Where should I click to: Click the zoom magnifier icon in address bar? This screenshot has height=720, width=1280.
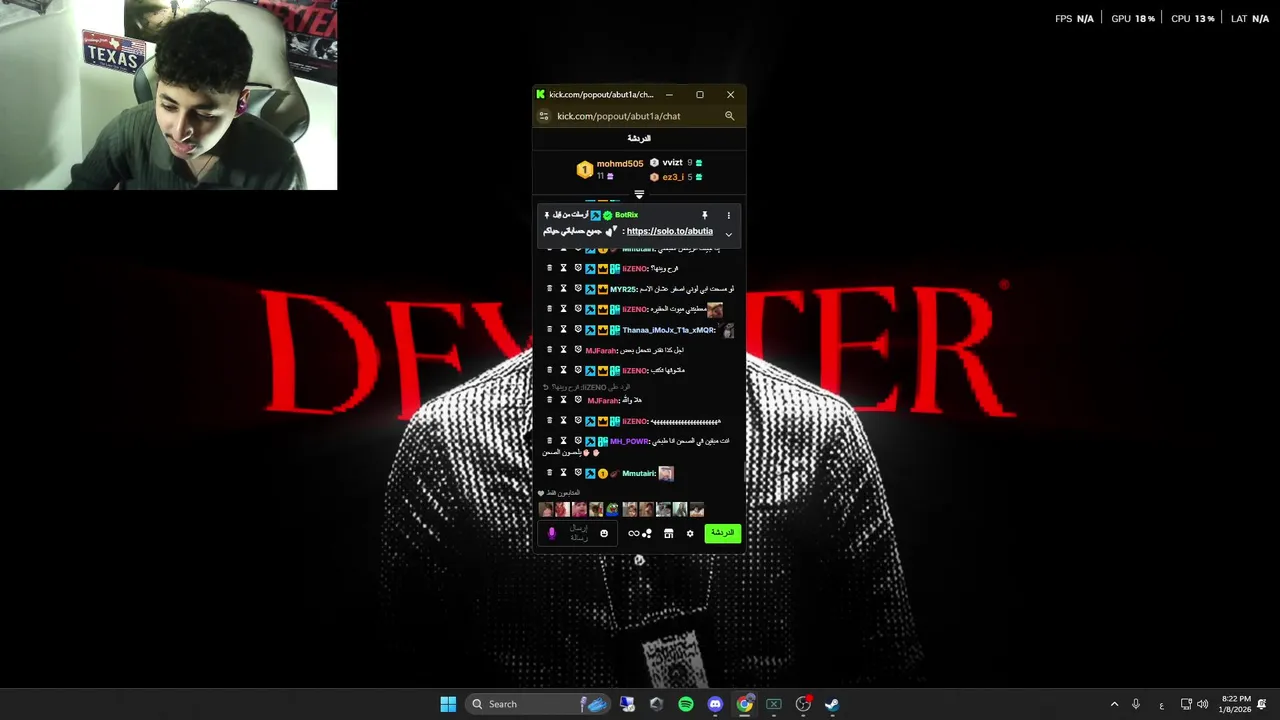[x=729, y=116]
